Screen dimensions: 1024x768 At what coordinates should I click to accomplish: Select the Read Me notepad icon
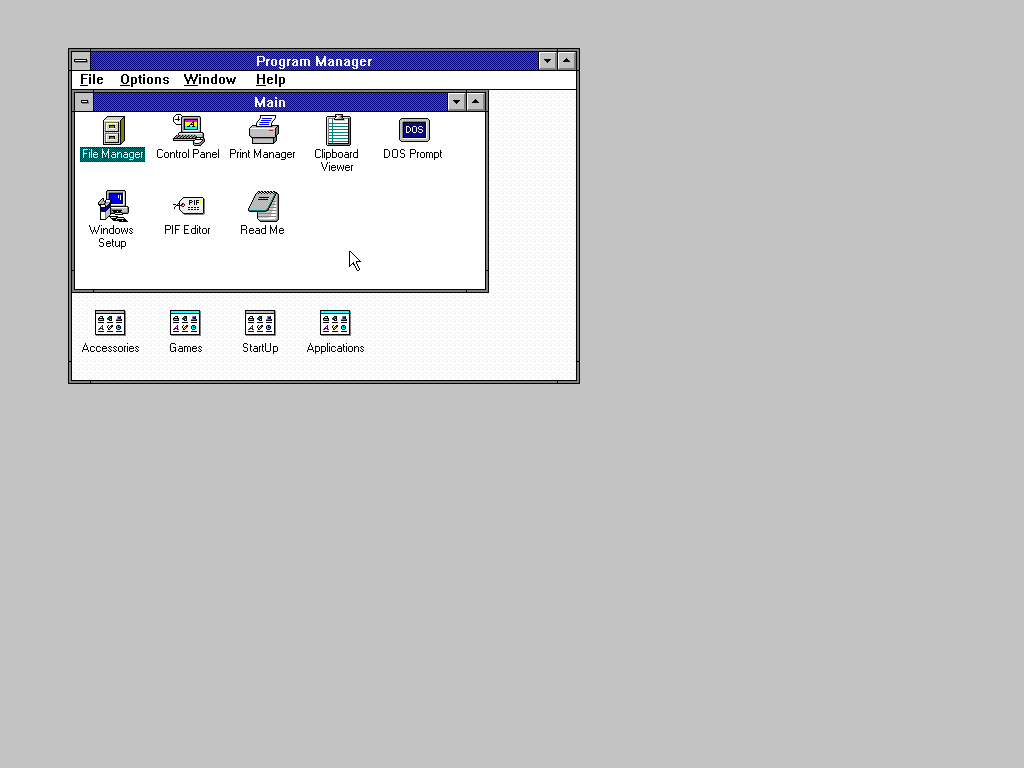[x=263, y=207]
